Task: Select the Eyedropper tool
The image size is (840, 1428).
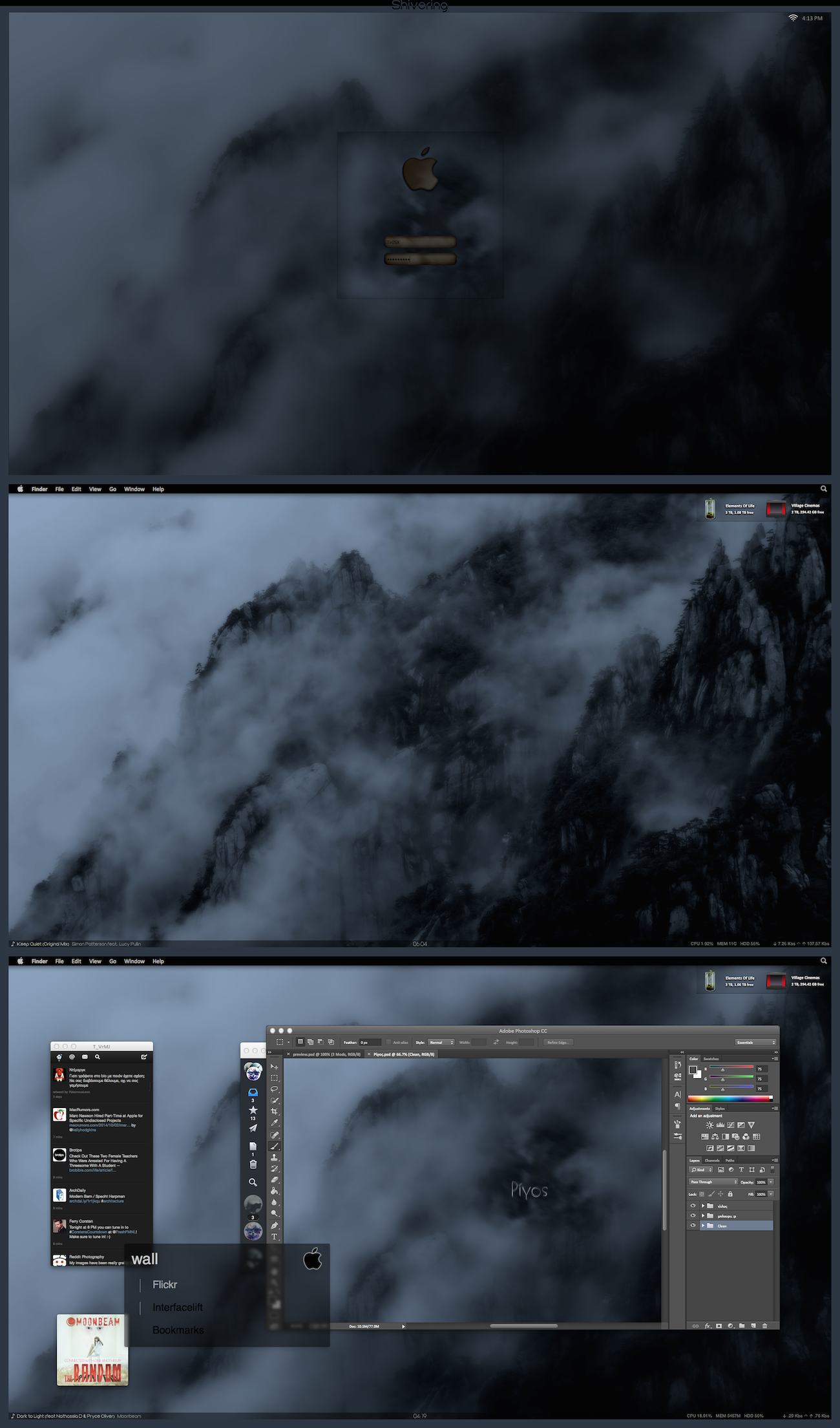Action: click(275, 1122)
